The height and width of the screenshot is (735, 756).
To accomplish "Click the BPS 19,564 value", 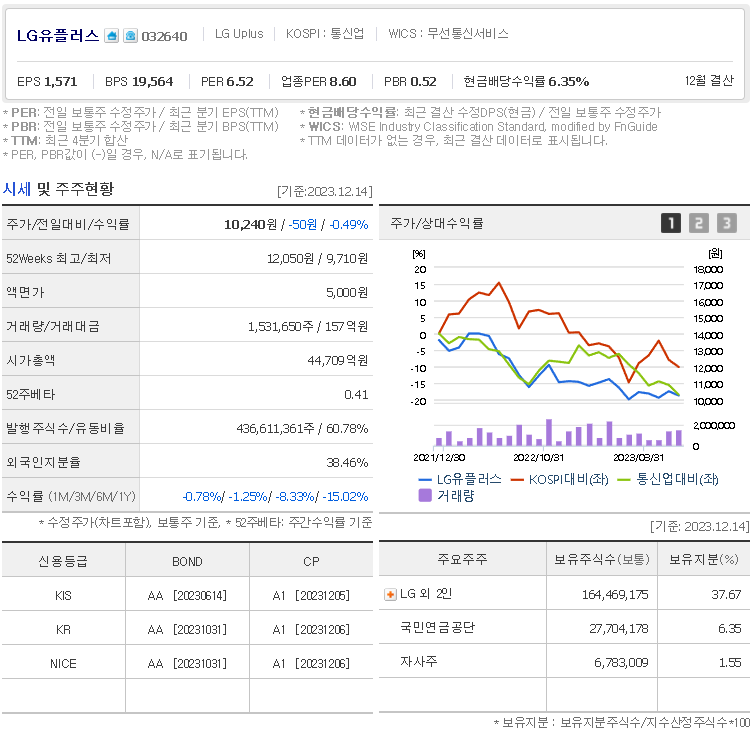I will coord(139,82).
